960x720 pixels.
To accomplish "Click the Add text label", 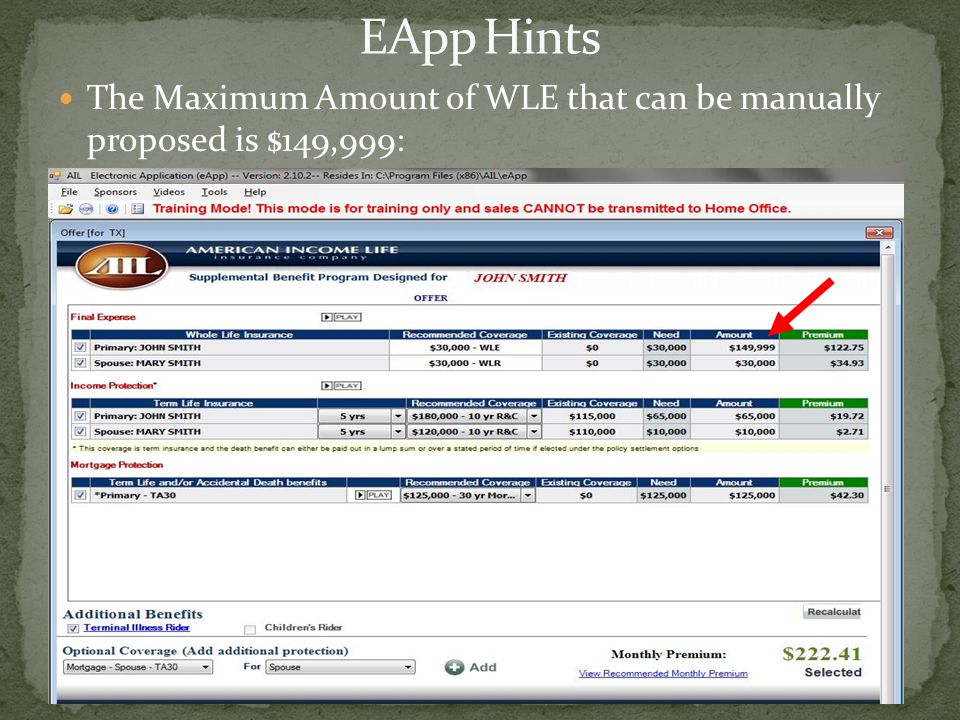I will point(483,667).
